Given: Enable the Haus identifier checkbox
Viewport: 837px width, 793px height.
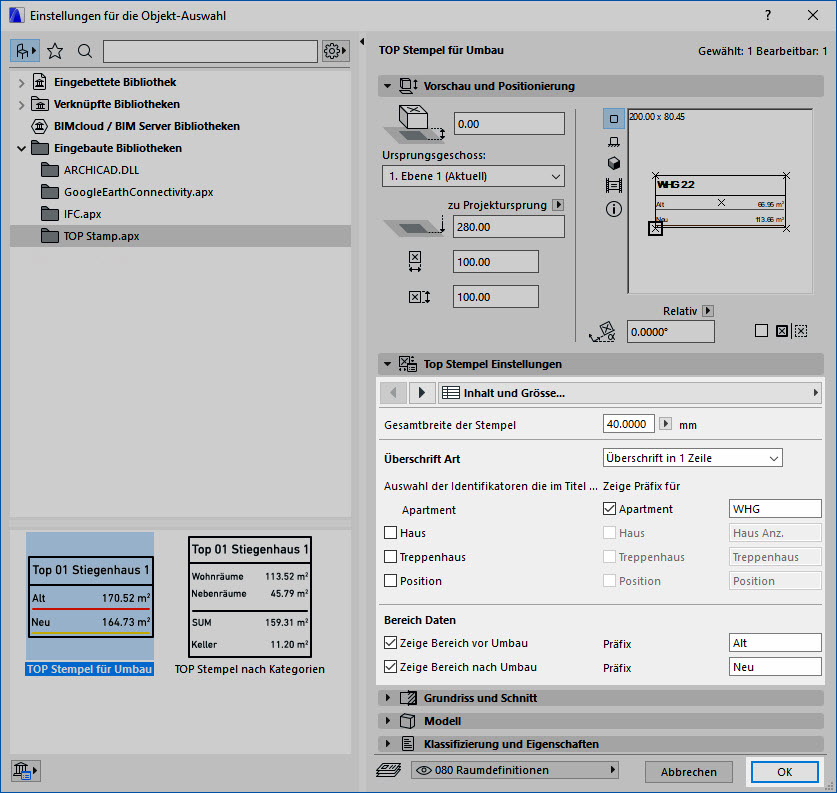Looking at the screenshot, I should (x=391, y=533).
